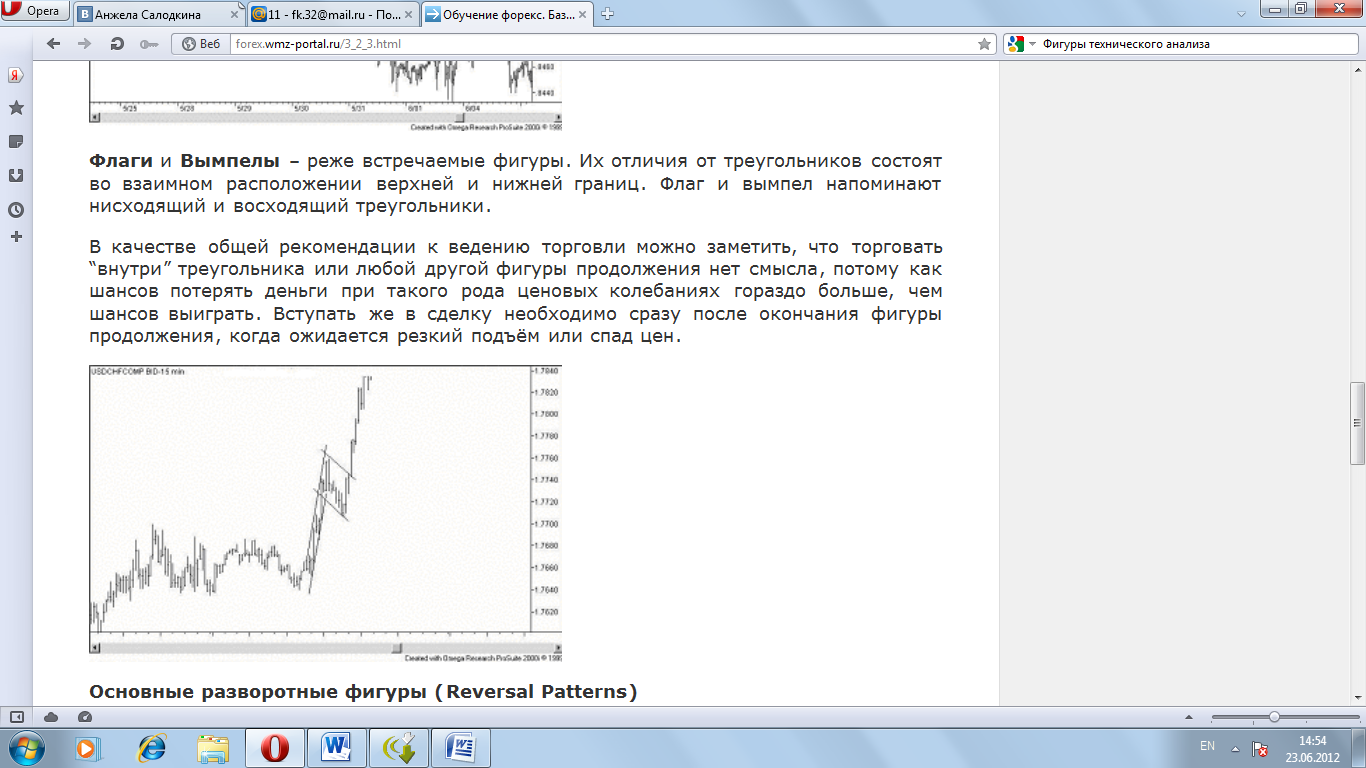Go forward to the next page

(x=85, y=44)
